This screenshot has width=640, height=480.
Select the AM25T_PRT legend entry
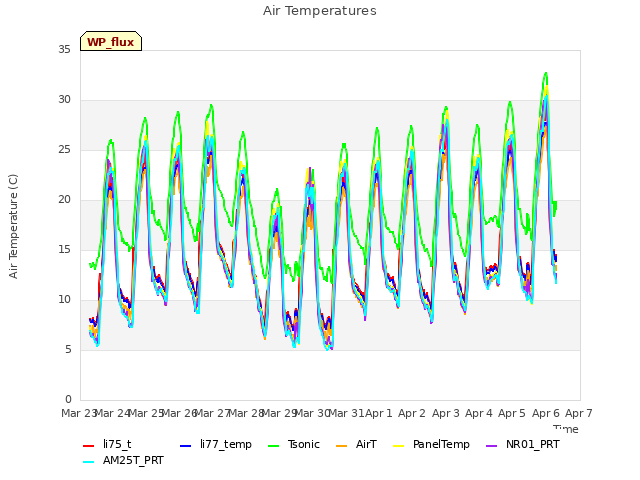(x=123, y=461)
